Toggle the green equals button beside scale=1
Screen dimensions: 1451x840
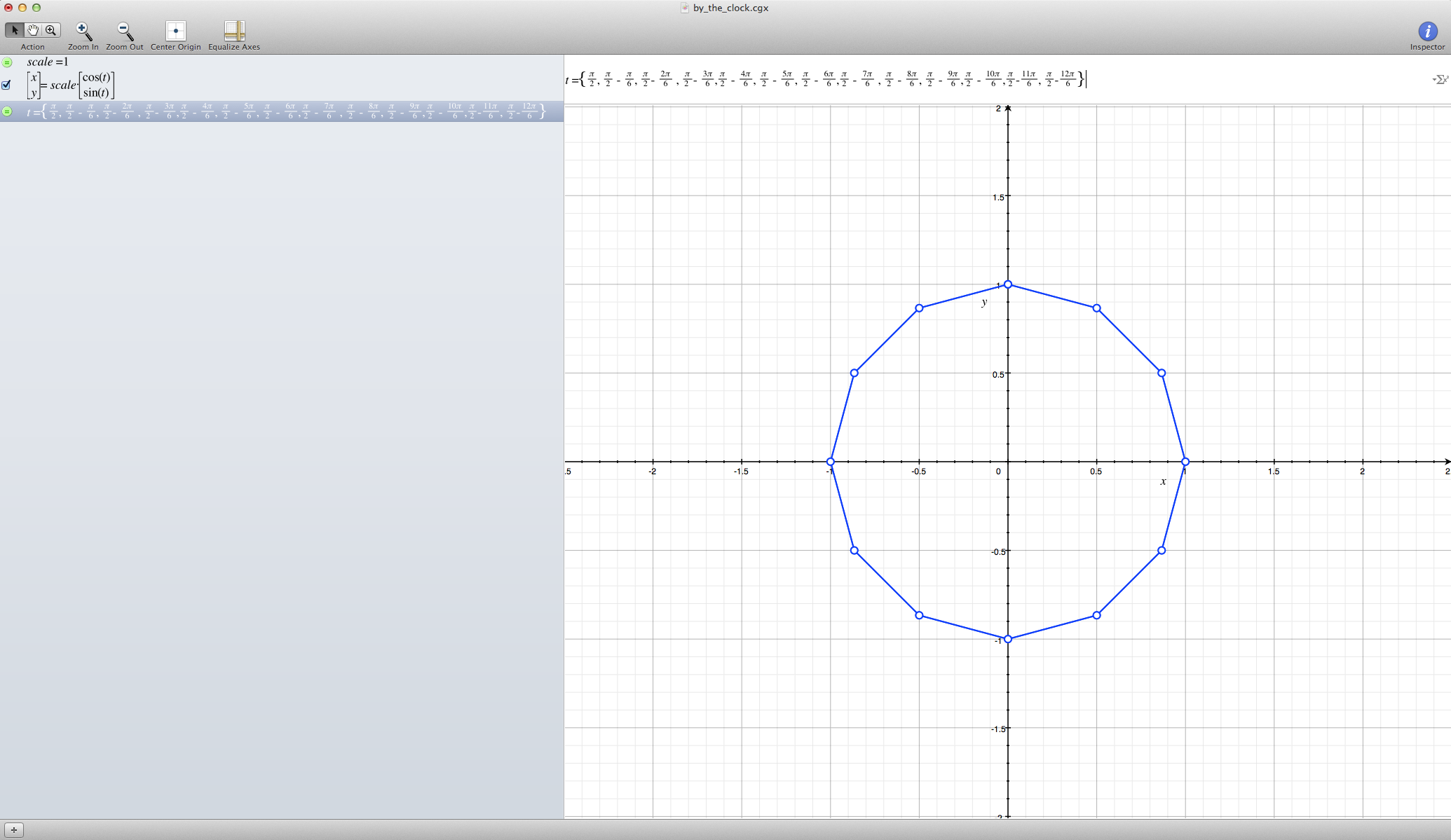point(6,62)
